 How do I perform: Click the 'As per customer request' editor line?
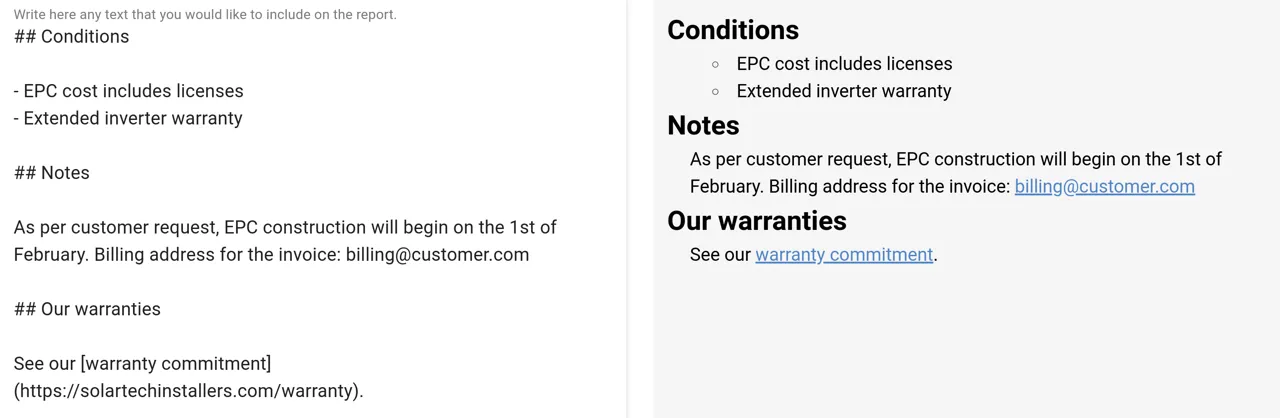[x=285, y=227]
